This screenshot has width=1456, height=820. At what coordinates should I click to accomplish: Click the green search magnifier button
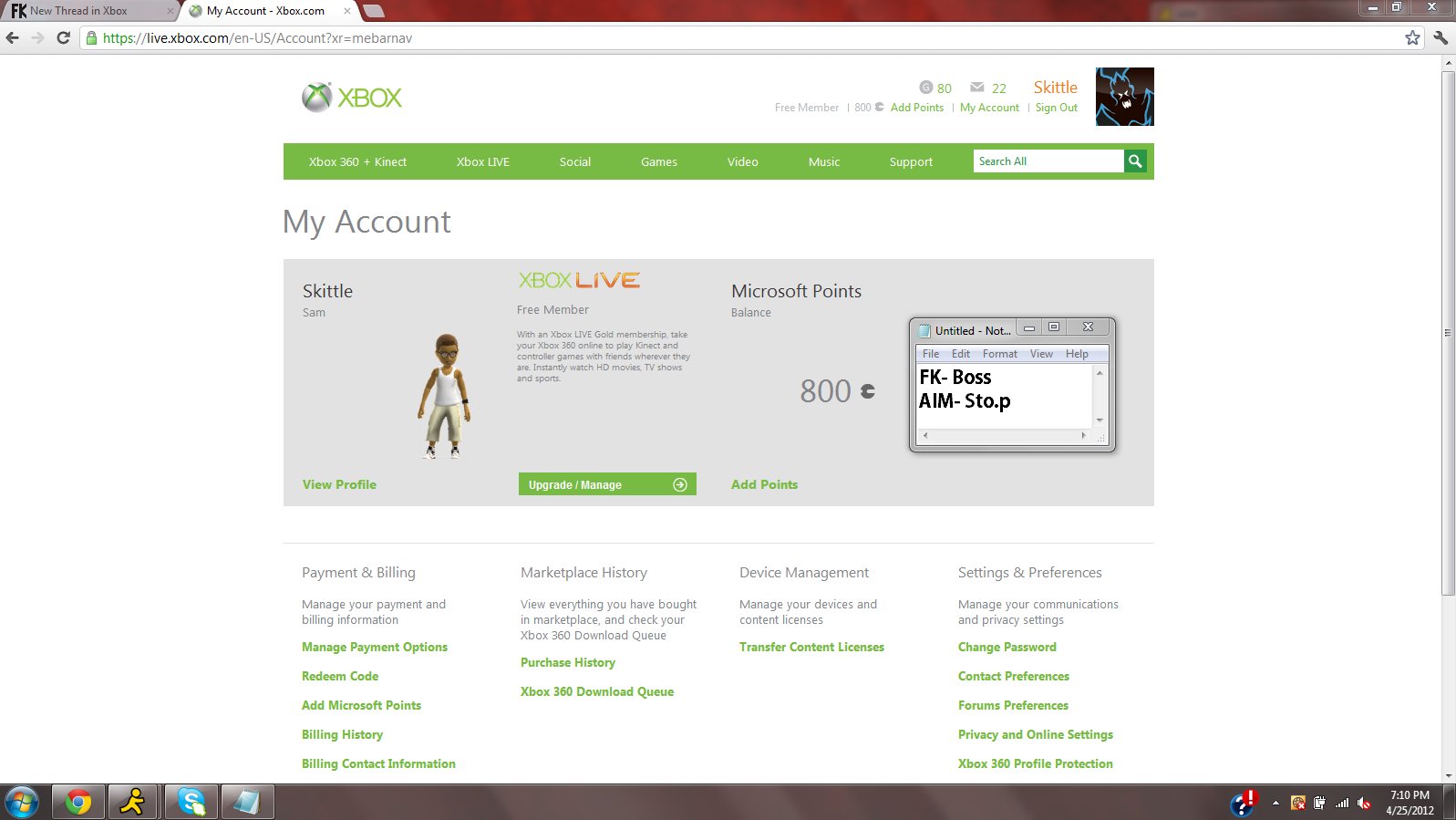coord(1135,161)
